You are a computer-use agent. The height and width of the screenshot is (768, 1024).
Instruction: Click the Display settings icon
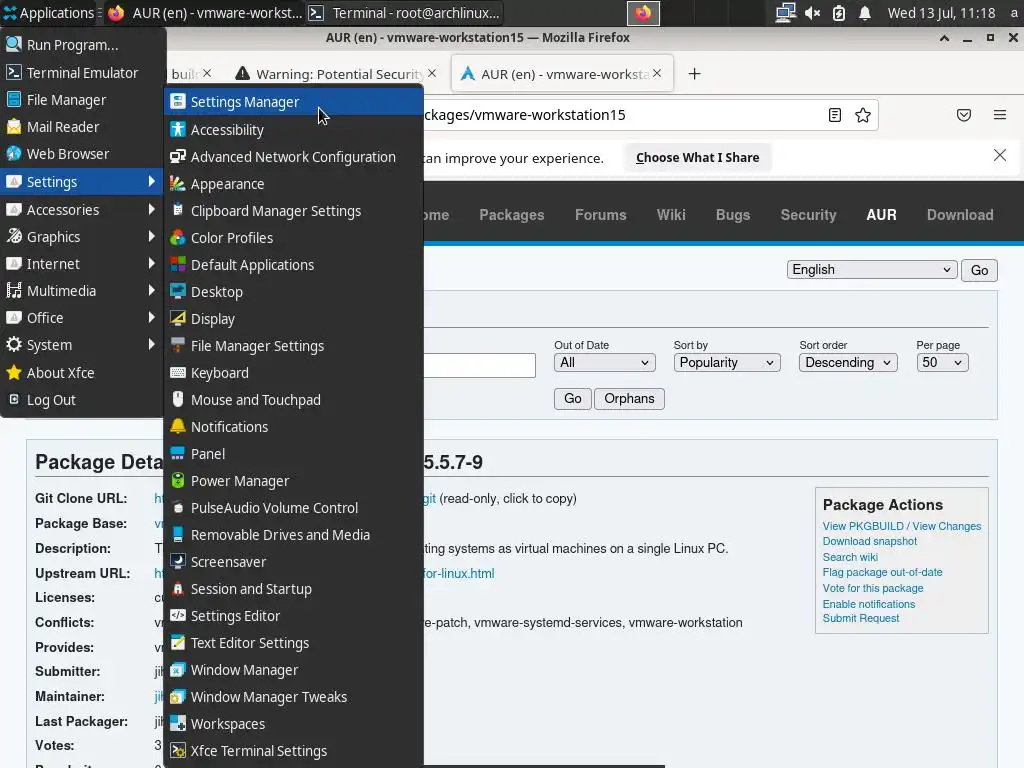(x=178, y=319)
